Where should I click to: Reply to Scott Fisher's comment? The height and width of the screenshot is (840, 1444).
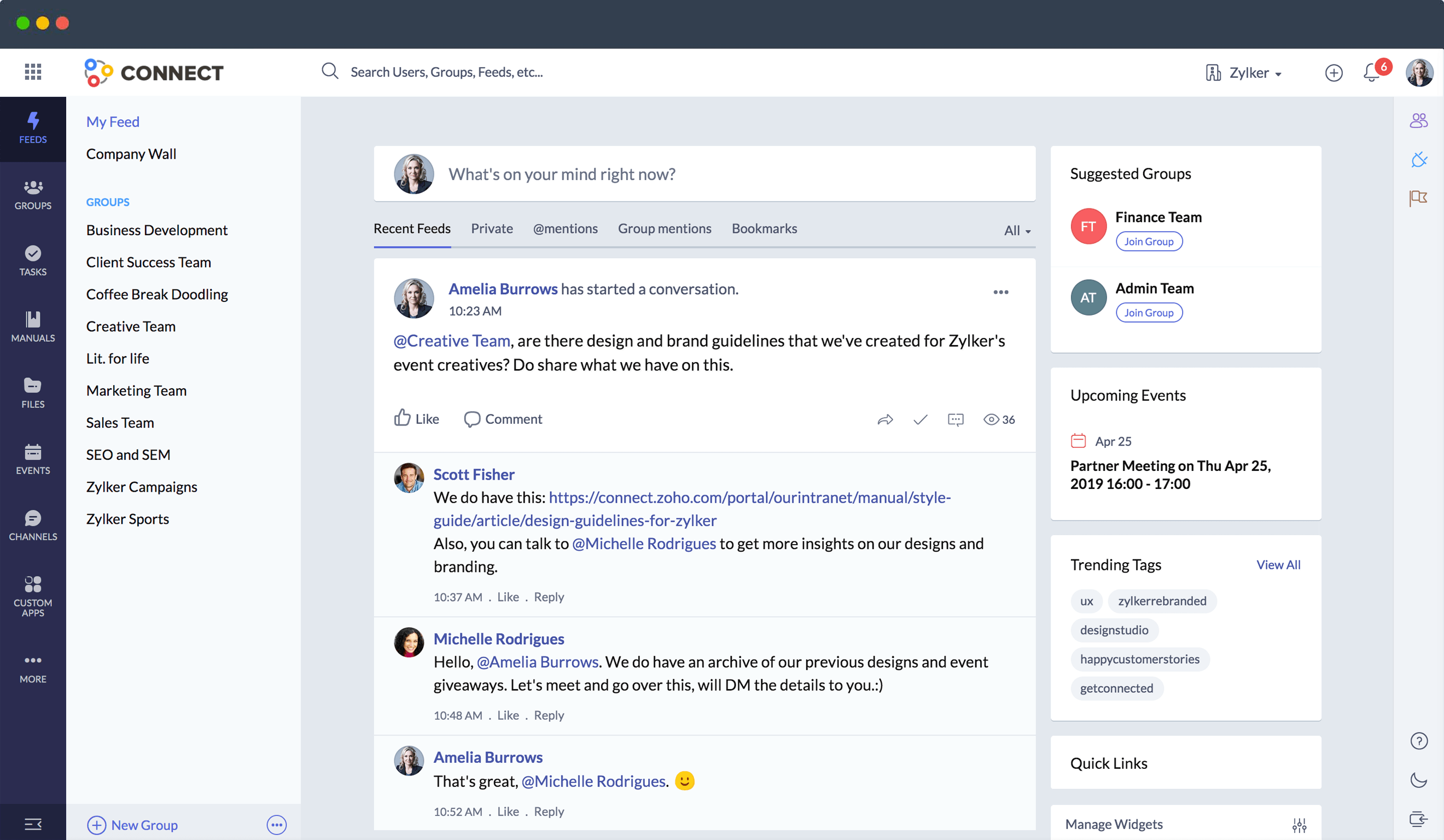coord(549,597)
